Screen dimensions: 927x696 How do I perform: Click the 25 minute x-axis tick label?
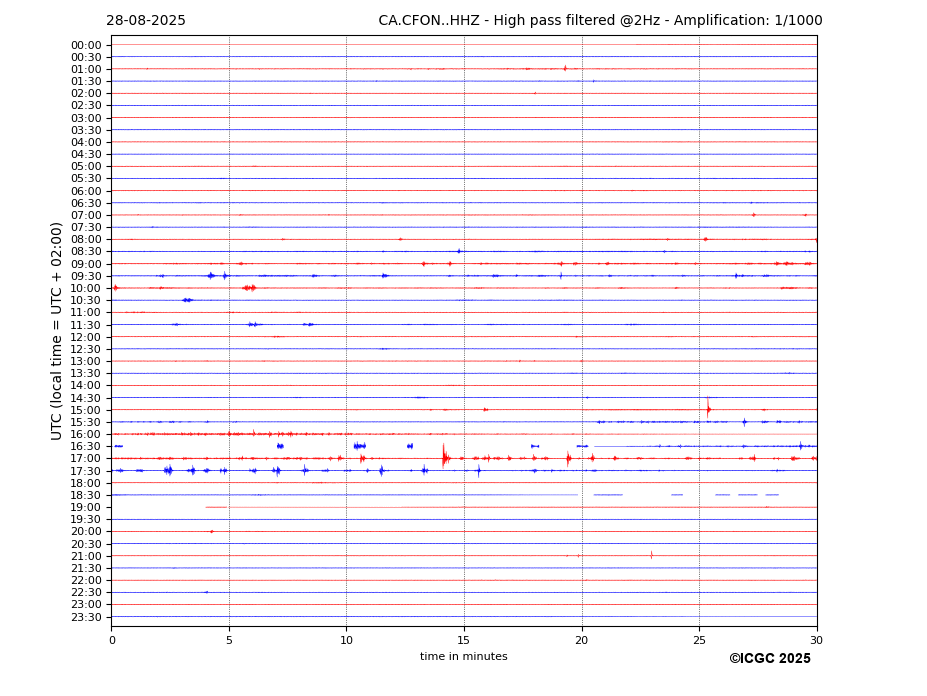[x=699, y=640]
